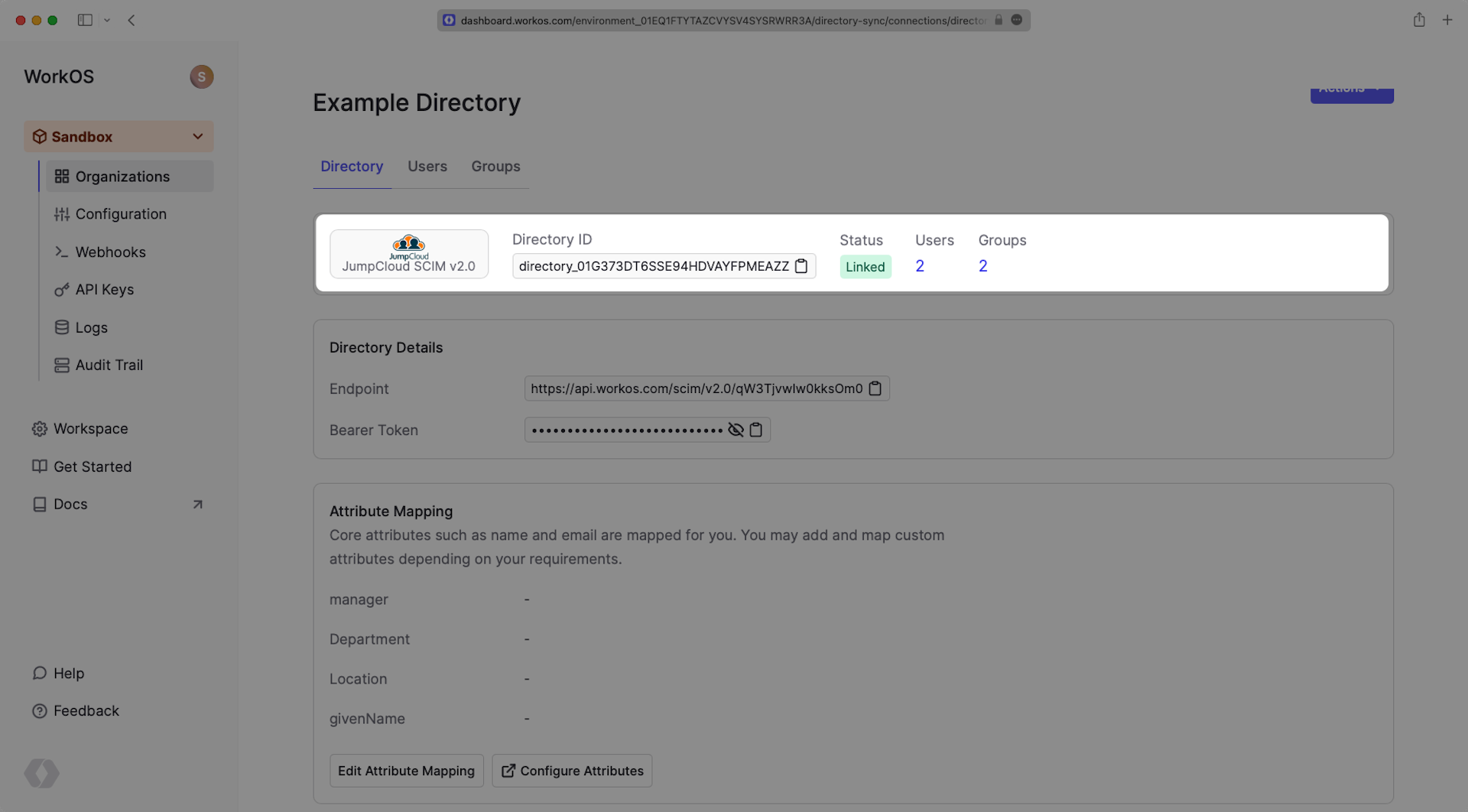Viewport: 1468px width, 812px height.
Task: Open the Safari share icon
Action: (1418, 21)
